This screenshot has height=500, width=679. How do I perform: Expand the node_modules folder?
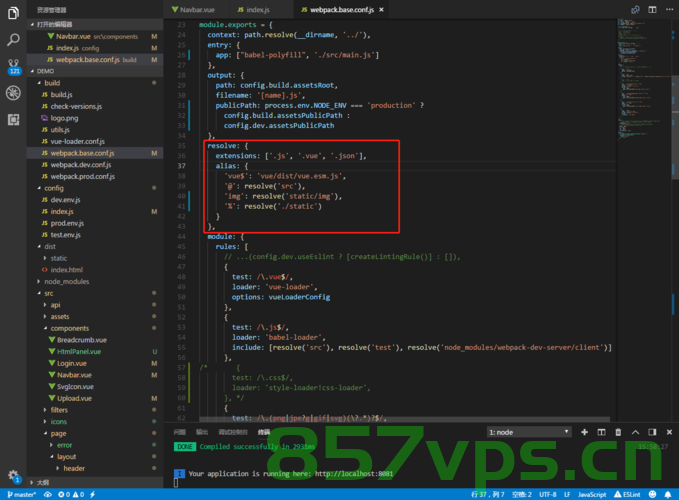(x=95, y=281)
